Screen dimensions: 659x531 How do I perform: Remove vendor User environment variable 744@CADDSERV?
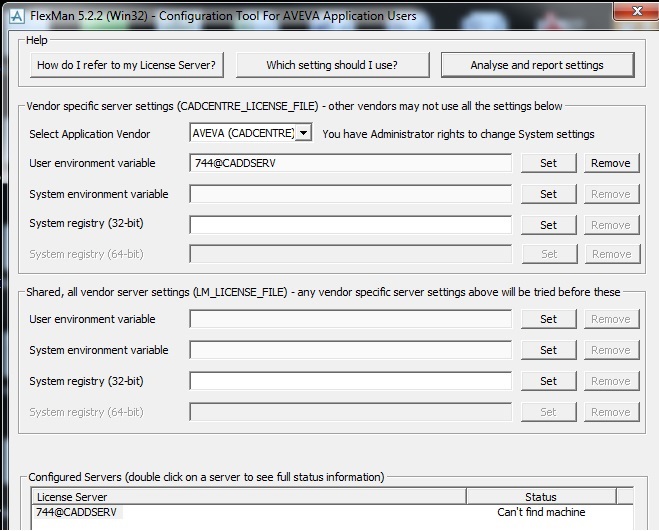[x=611, y=163]
